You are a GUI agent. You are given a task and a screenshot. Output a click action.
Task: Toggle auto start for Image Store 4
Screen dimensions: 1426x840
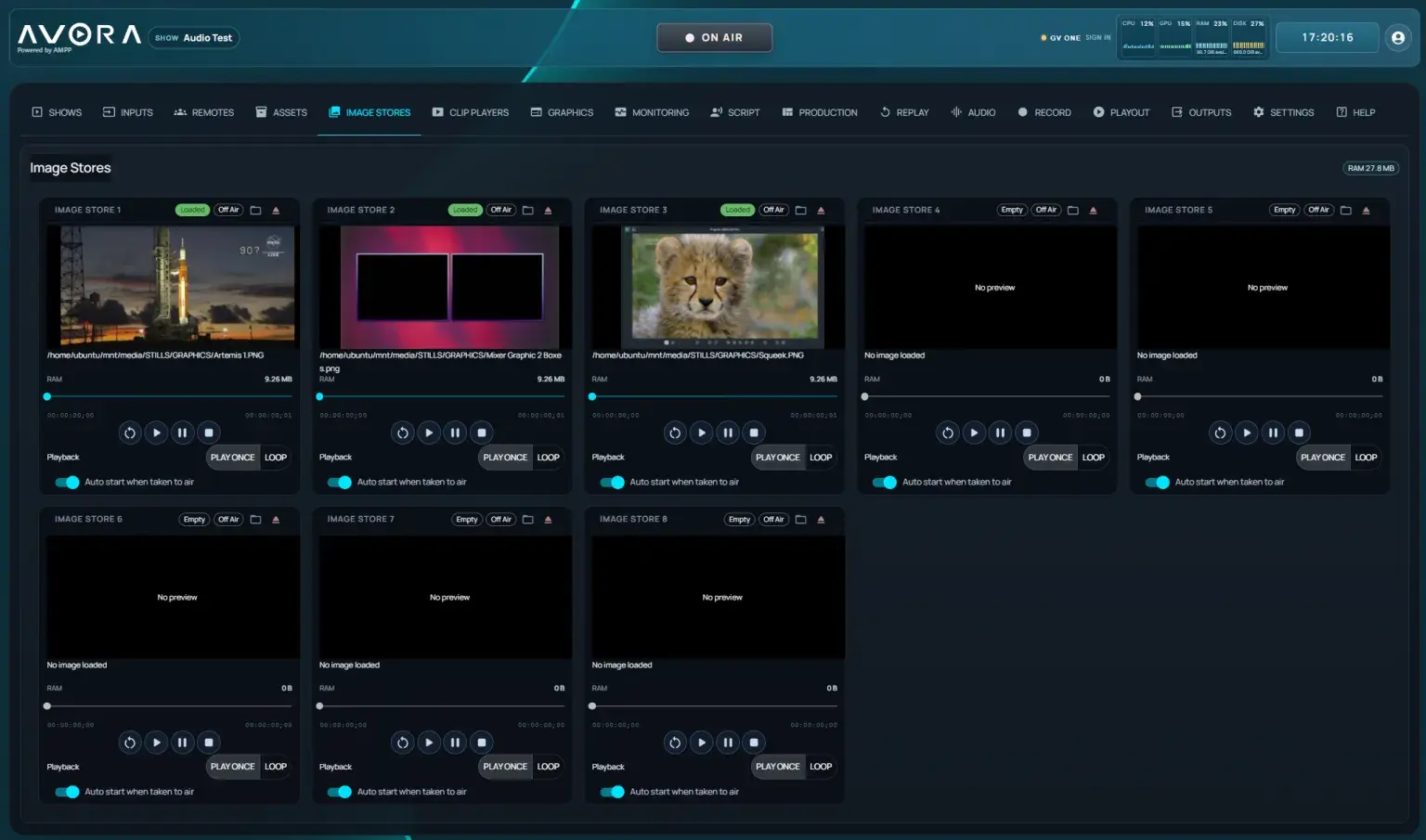pos(885,483)
